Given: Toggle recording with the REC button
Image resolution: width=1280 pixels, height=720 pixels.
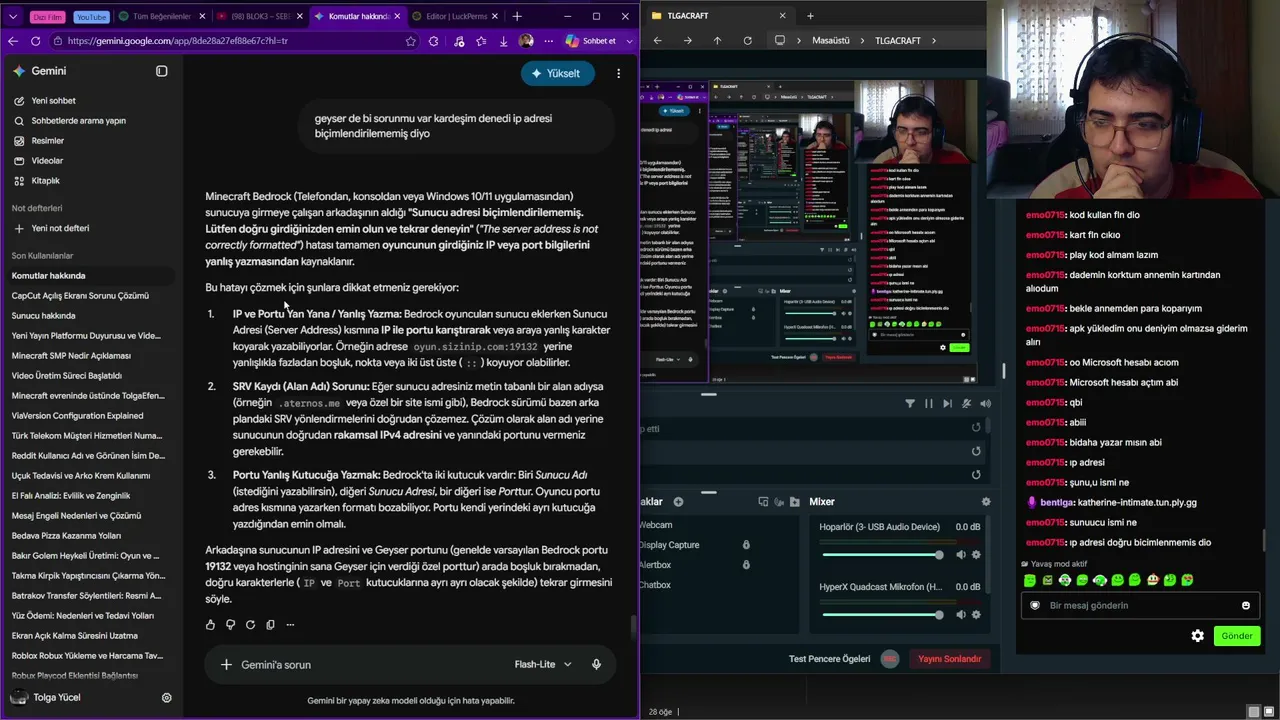Looking at the screenshot, I should pyautogui.click(x=890, y=659).
